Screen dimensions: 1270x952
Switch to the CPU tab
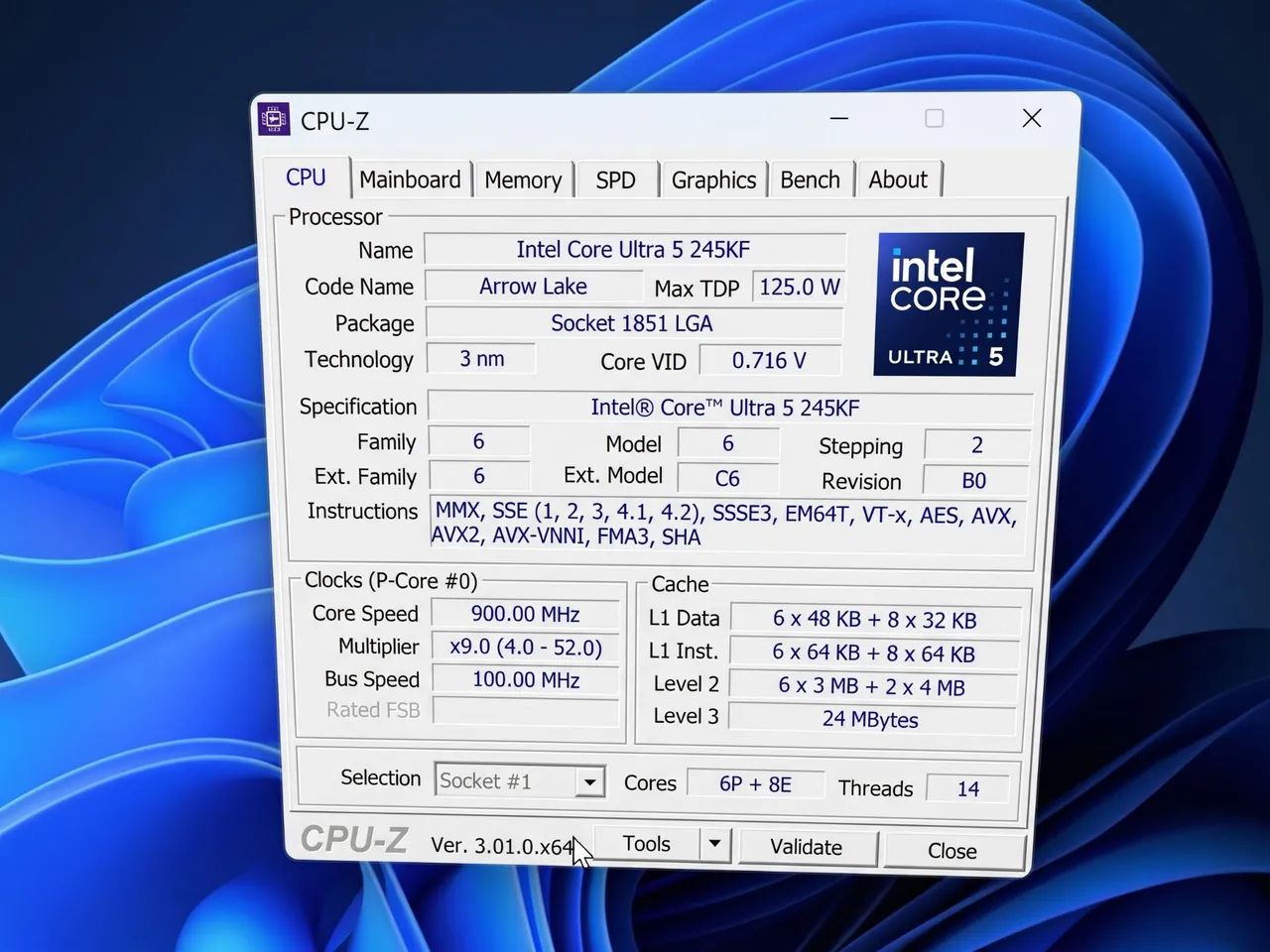pos(306,178)
